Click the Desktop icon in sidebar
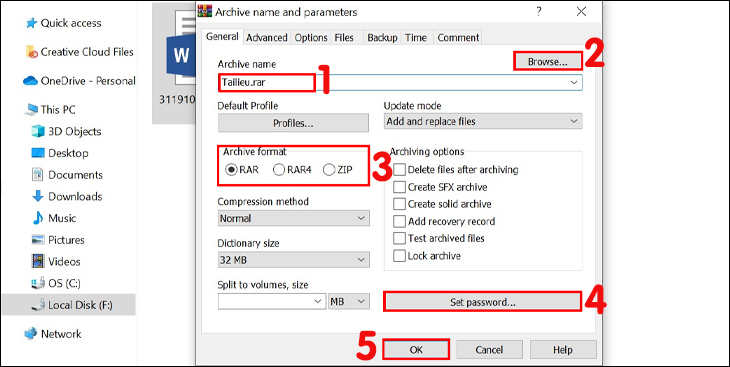The image size is (730, 367). coord(38,153)
